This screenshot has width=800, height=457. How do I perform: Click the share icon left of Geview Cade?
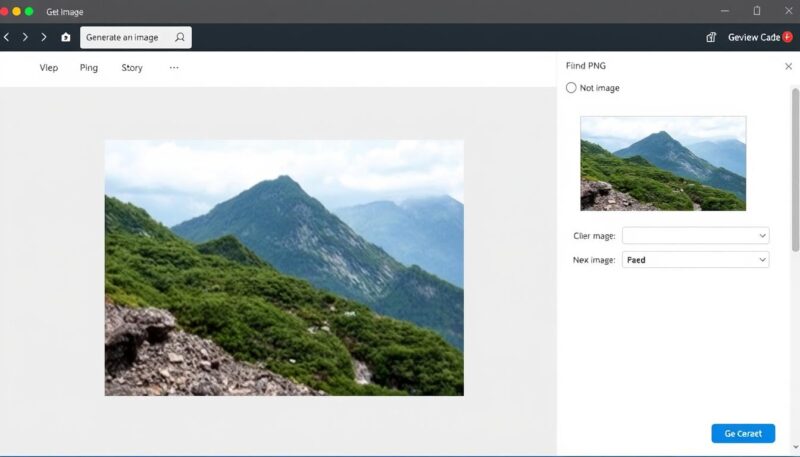711,37
